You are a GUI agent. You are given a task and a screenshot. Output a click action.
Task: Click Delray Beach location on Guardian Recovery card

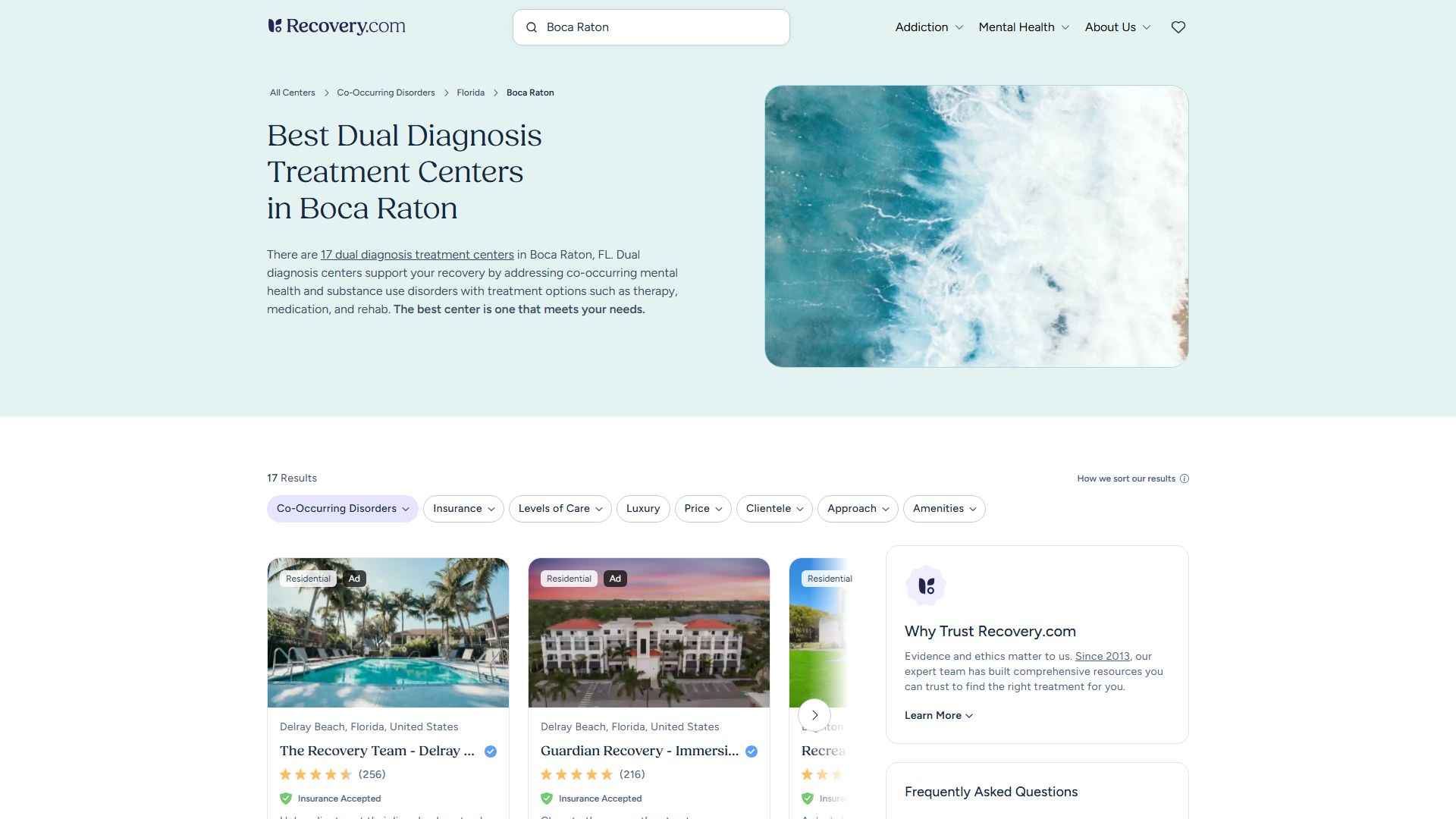(630, 727)
